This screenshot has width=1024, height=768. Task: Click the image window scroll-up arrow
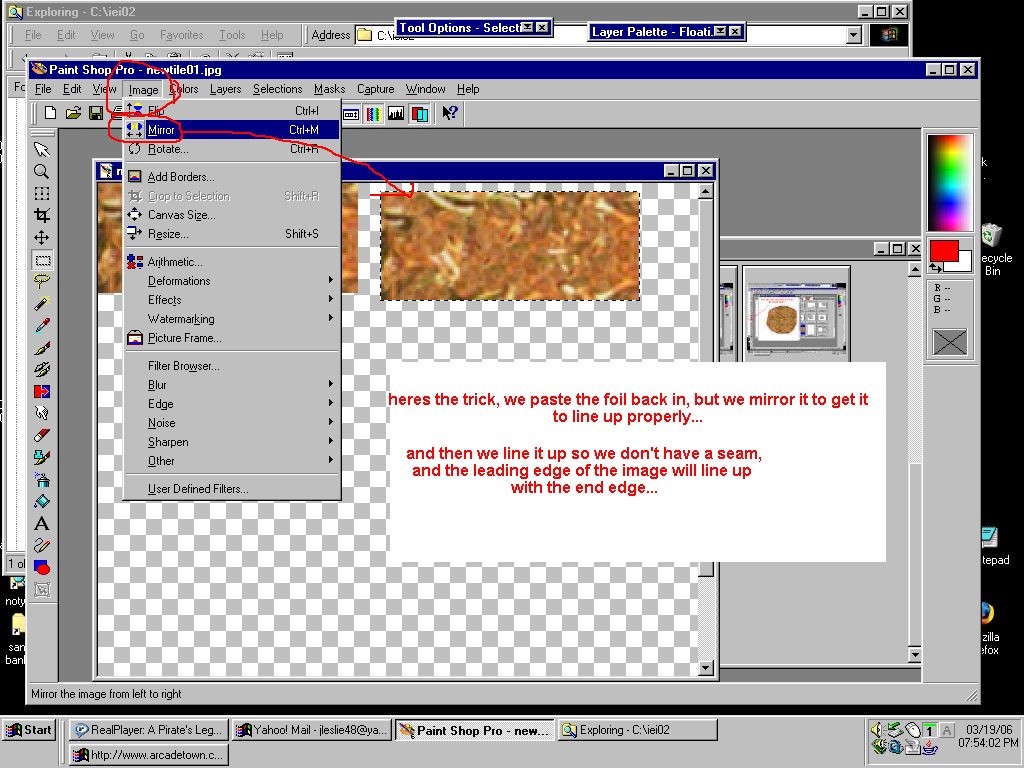point(705,191)
